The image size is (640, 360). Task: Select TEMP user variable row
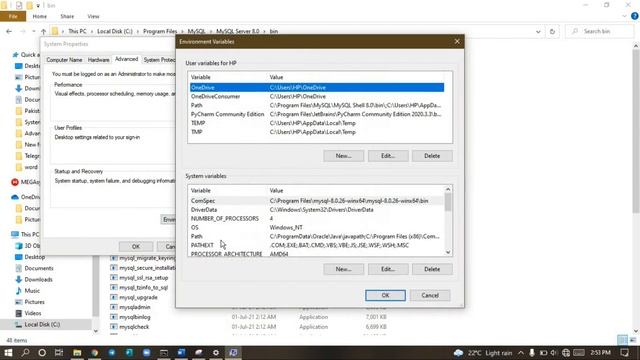(x=317, y=123)
